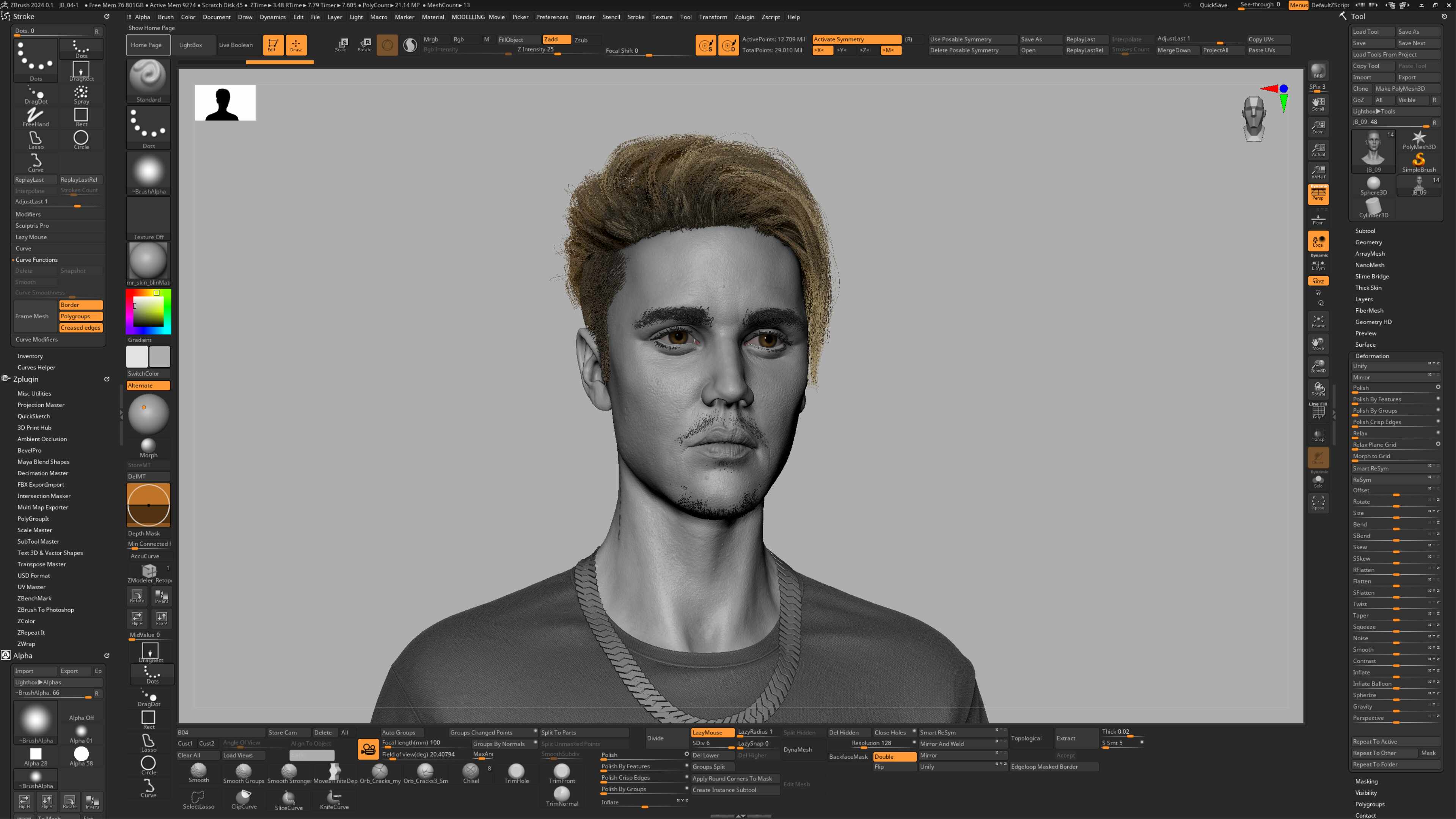Viewport: 1456px width, 819px height.
Task: Click the camera view head gizmo
Action: click(x=1253, y=118)
